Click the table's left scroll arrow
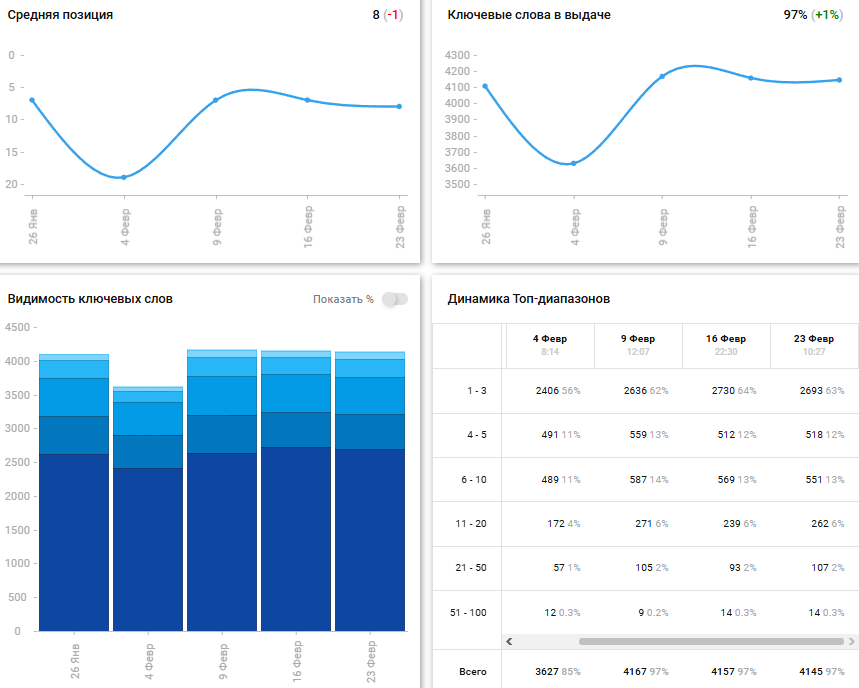Viewport: 859px width, 688px height. (509, 641)
